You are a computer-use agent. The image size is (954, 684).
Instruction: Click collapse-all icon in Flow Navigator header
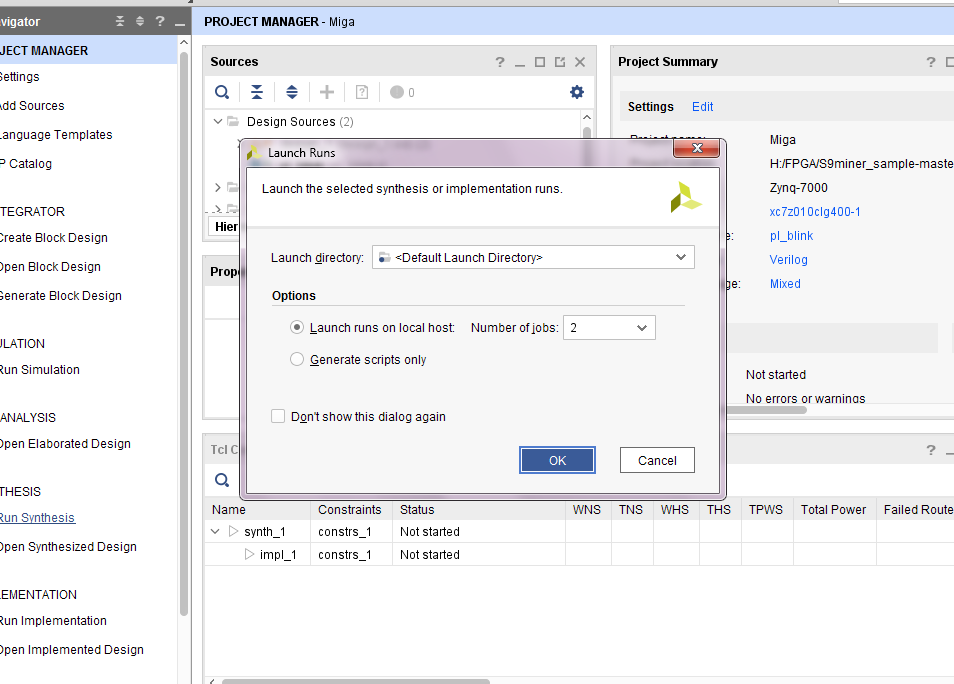120,21
